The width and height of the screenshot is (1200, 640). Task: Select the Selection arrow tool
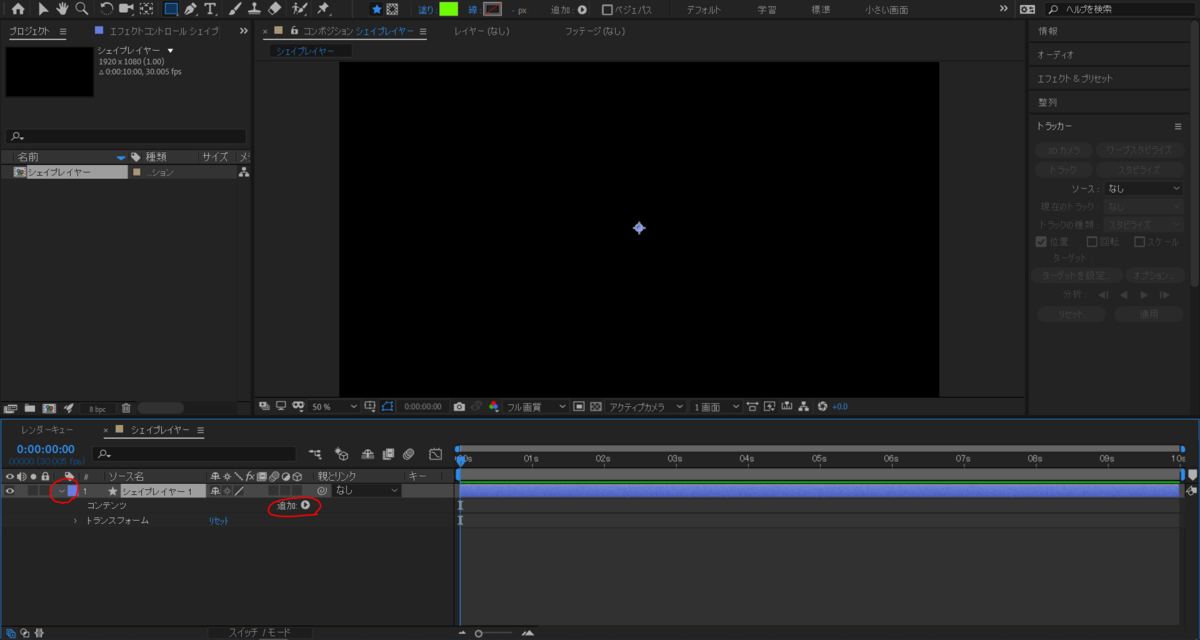pos(43,9)
